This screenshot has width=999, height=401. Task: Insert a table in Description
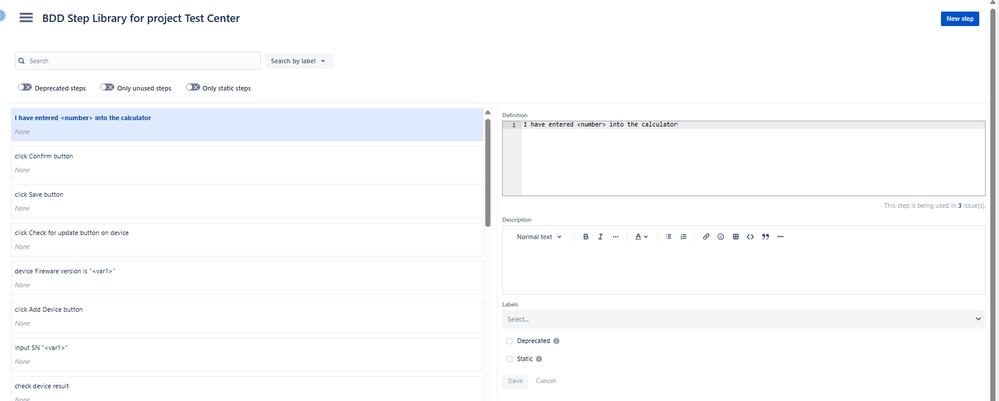736,237
